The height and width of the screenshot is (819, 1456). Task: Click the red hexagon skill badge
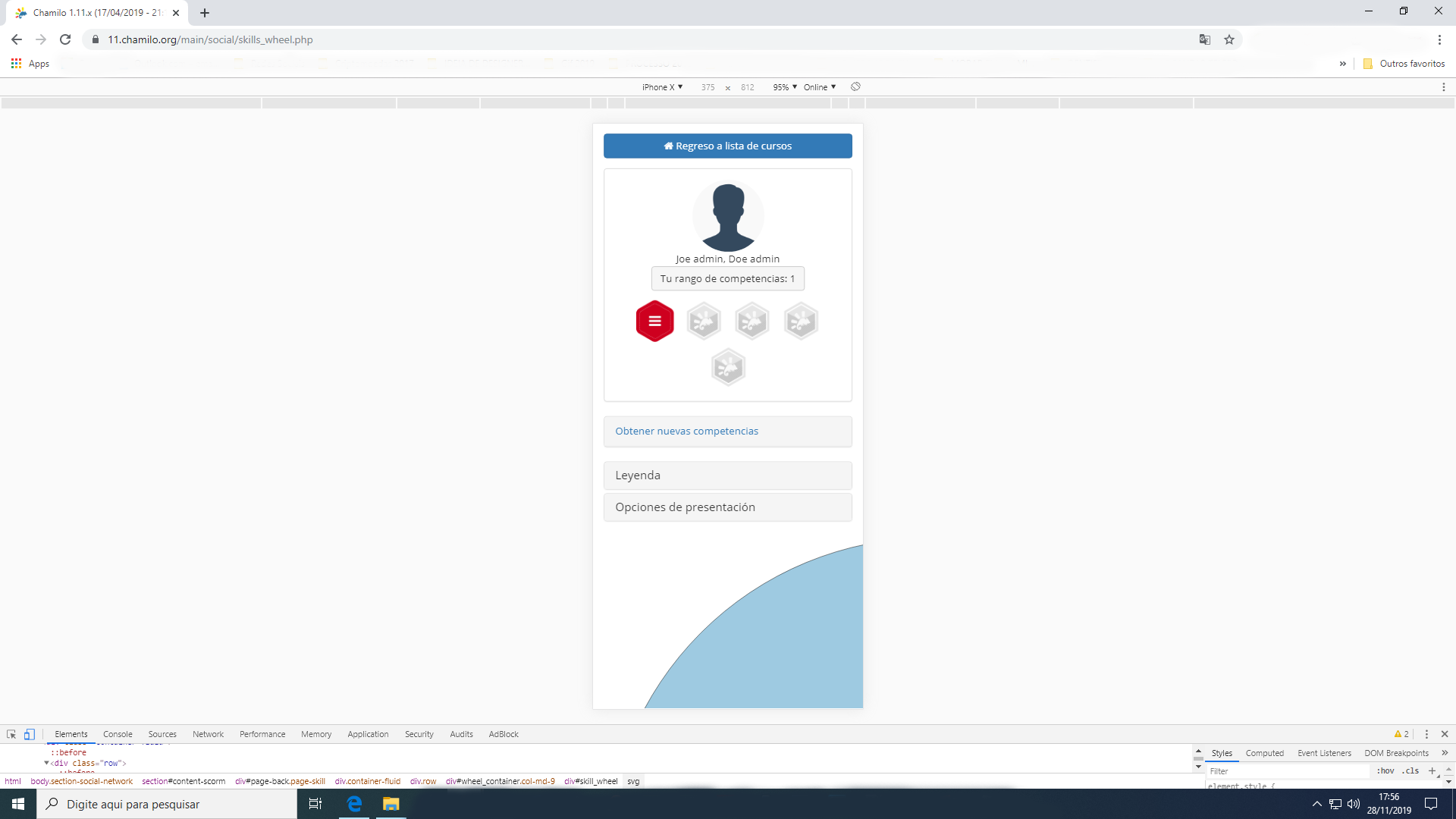(655, 321)
